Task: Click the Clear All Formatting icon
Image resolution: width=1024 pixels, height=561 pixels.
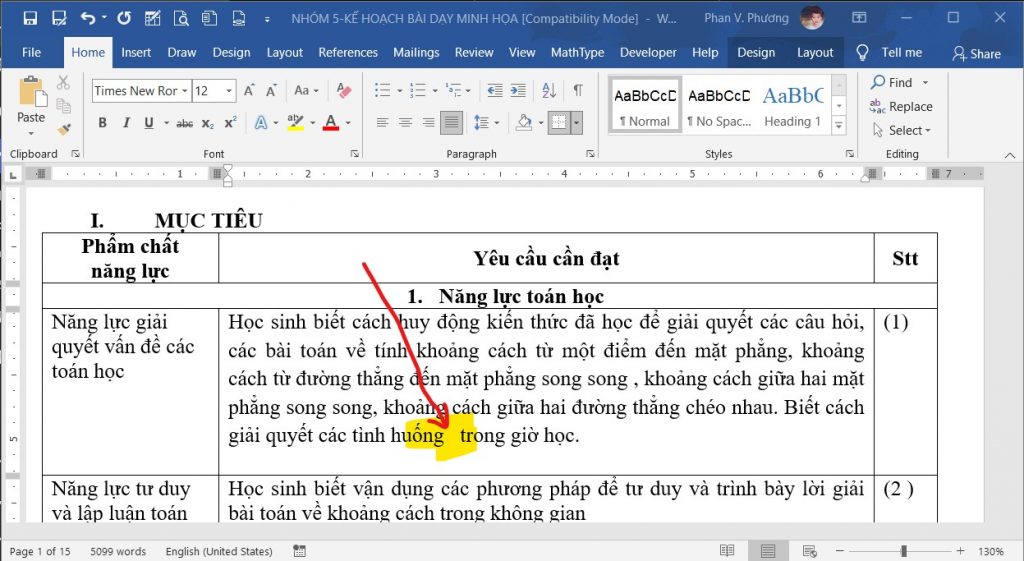Action: click(344, 91)
